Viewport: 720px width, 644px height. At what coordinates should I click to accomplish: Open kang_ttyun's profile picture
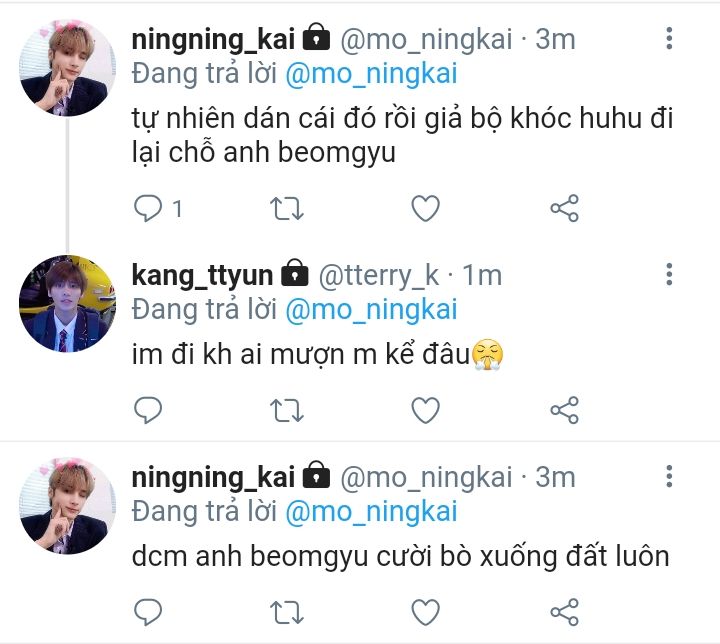65,303
